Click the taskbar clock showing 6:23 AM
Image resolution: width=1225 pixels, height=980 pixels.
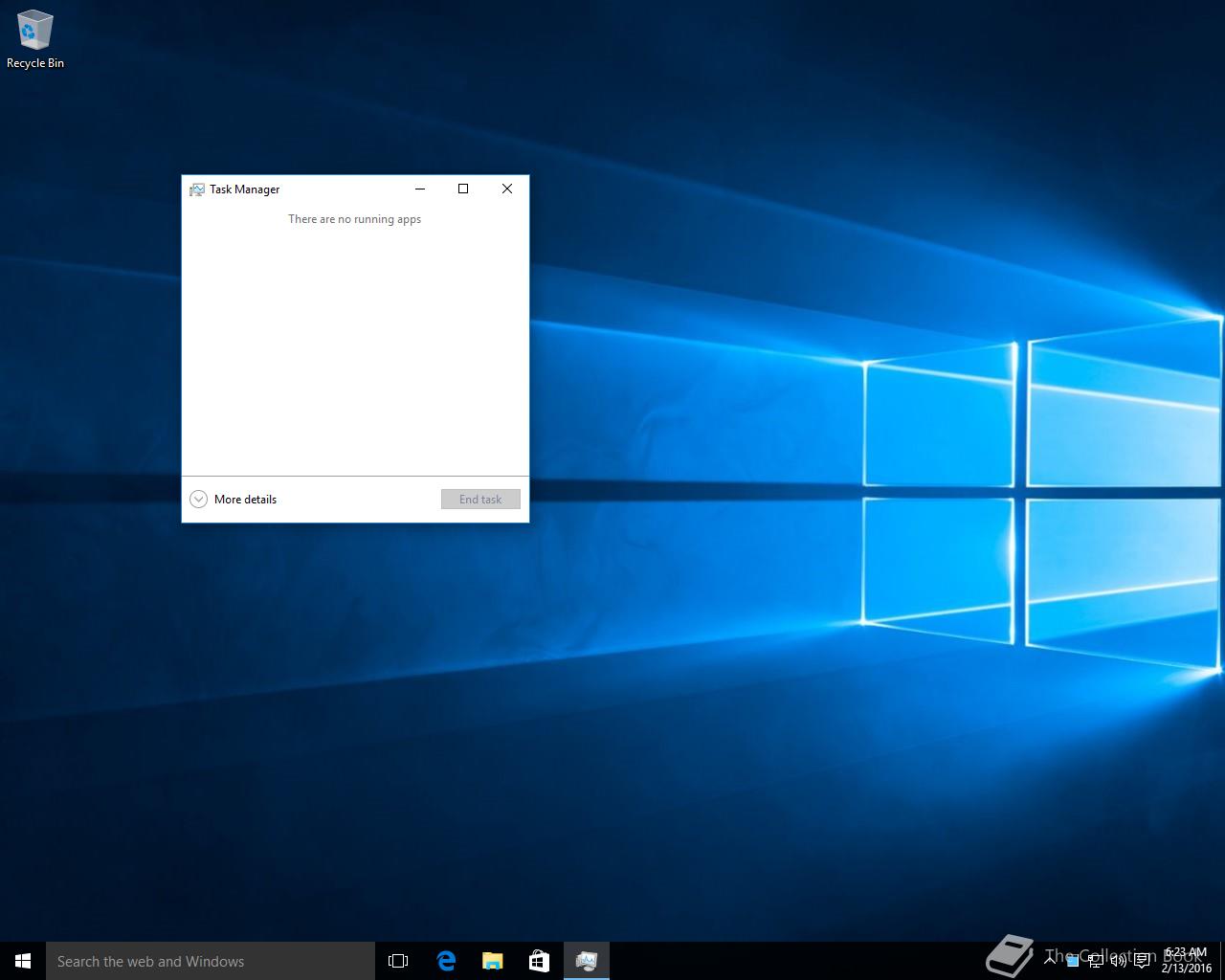coord(1187,961)
